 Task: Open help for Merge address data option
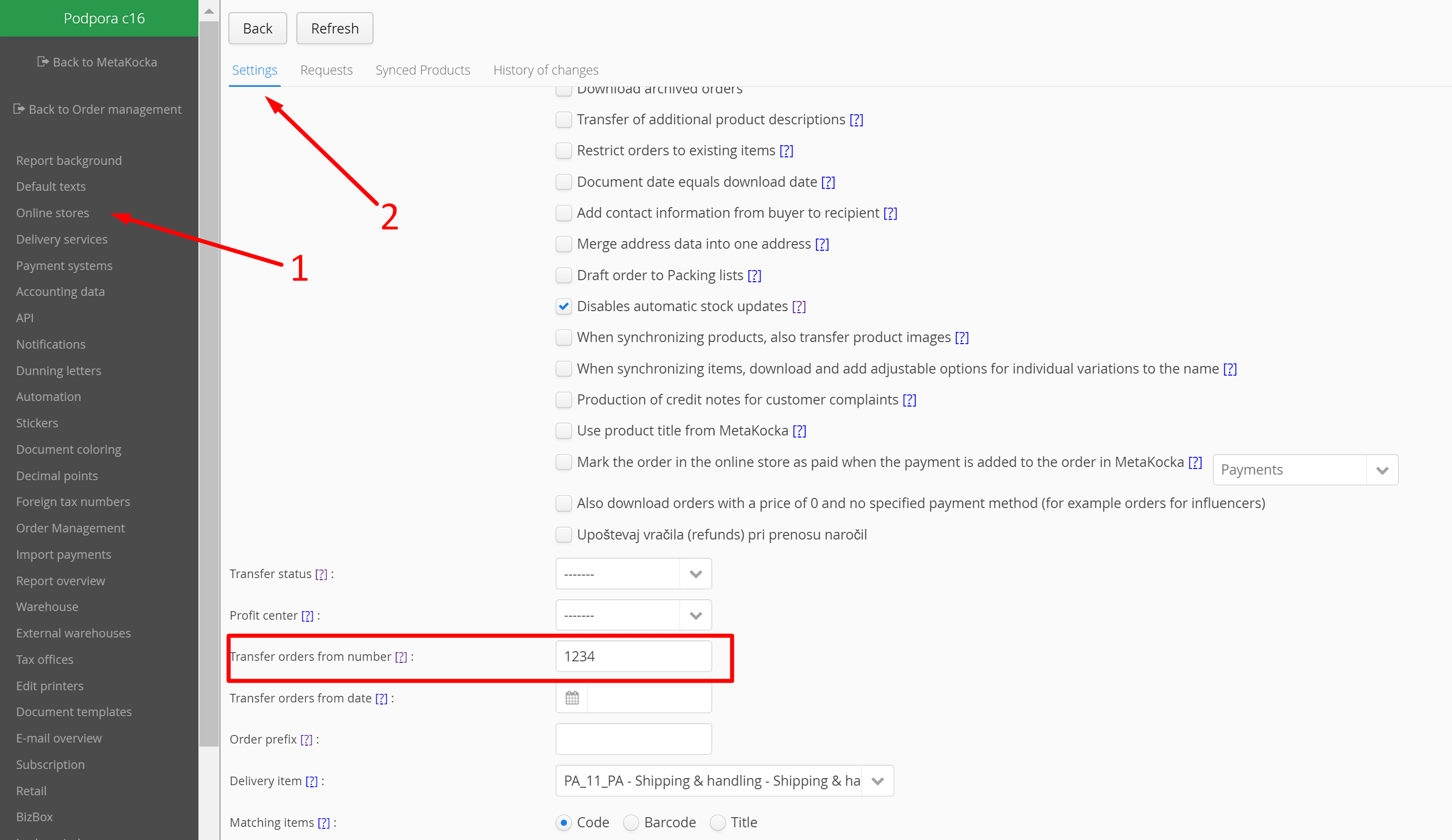click(x=822, y=244)
